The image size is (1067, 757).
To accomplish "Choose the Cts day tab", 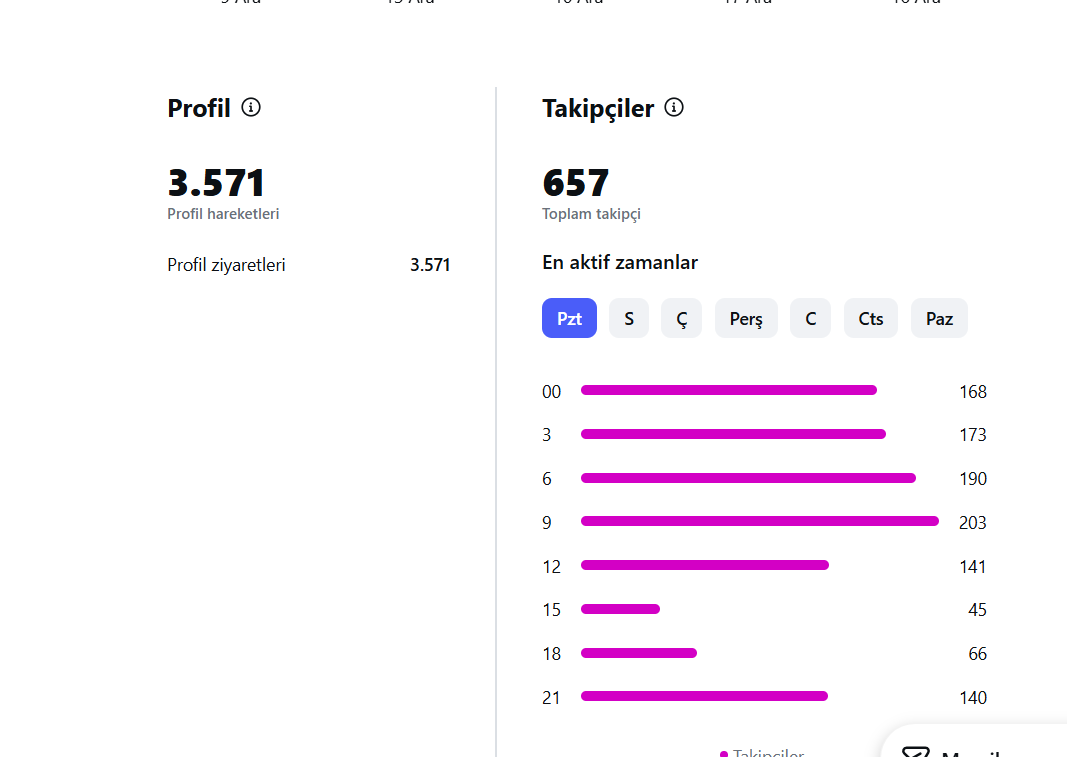I will 871,318.
